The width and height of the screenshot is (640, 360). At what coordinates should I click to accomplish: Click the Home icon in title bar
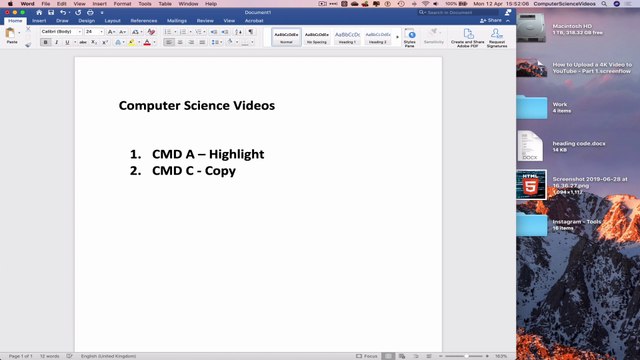[39, 13]
